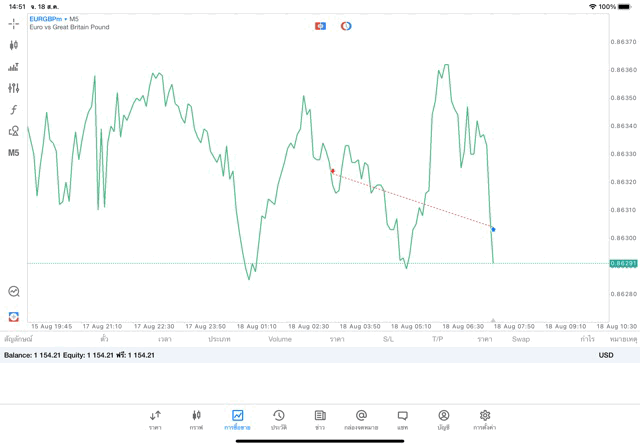Sort positions by Volume column header
This screenshot has width=640, height=447.
pos(280,339)
